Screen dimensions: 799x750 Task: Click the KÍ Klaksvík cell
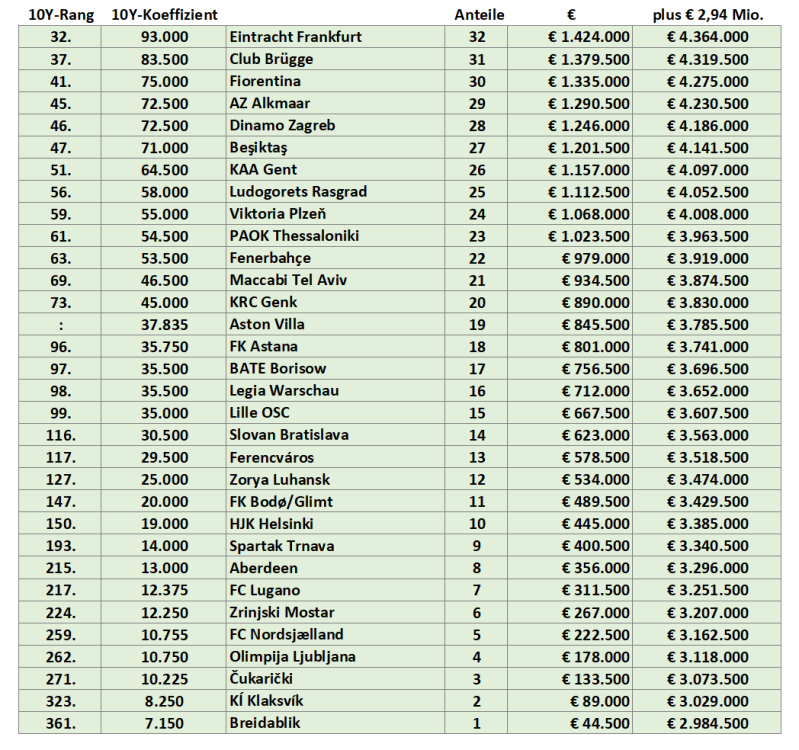pyautogui.click(x=269, y=700)
